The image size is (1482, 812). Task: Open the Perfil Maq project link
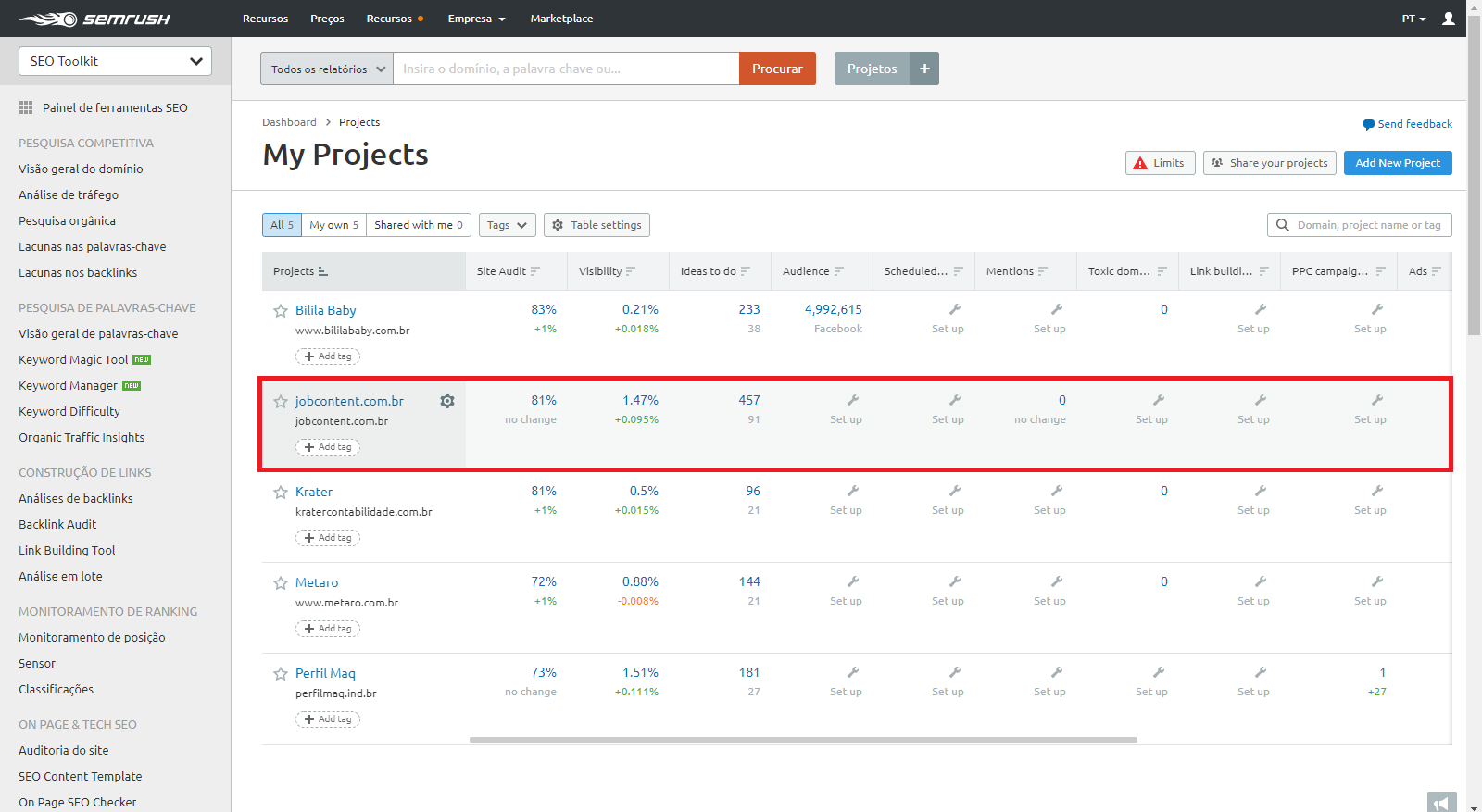325,673
